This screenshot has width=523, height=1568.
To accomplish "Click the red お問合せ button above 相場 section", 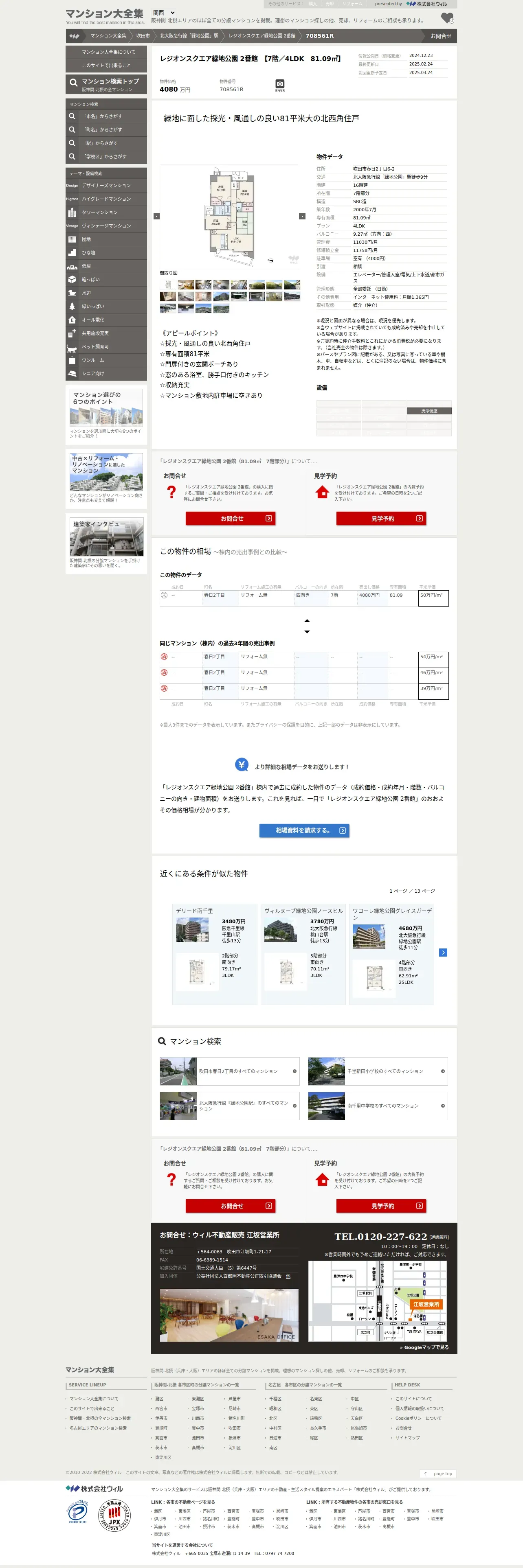I will 231,519.
